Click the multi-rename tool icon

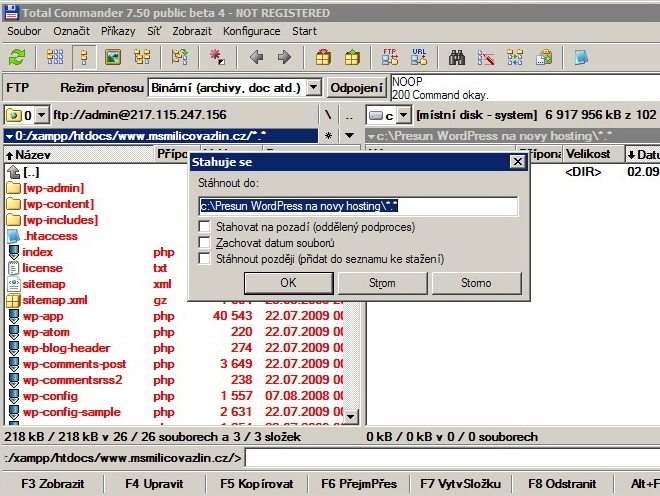(485, 57)
